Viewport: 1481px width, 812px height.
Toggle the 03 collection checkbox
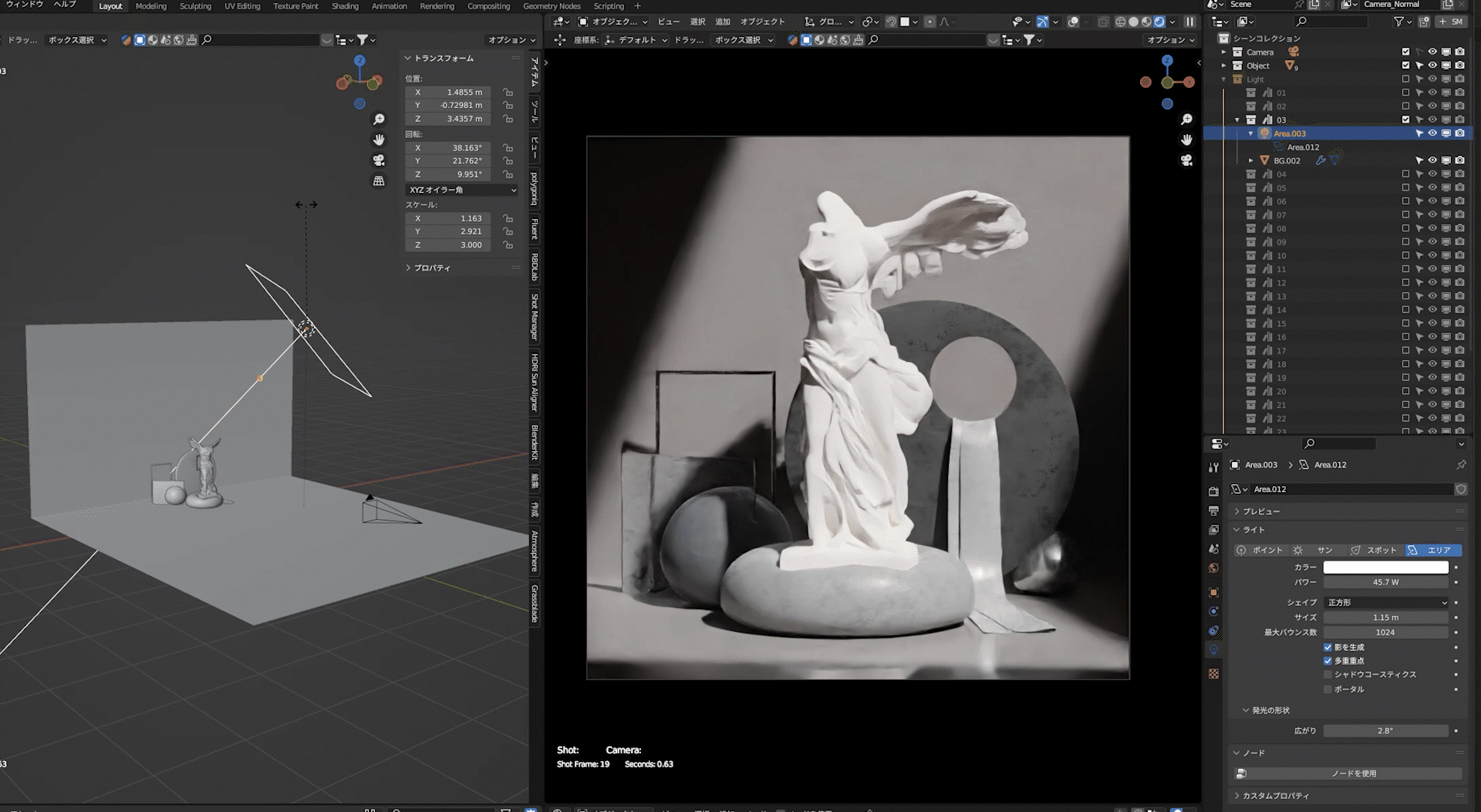1405,120
